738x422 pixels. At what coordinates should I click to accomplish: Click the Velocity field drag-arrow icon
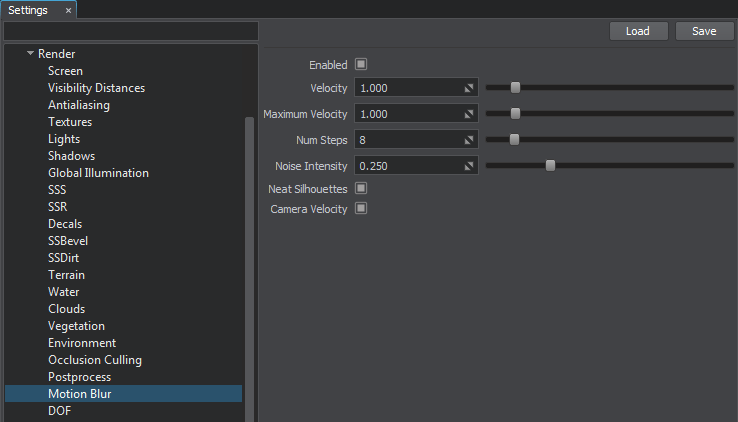point(469,88)
